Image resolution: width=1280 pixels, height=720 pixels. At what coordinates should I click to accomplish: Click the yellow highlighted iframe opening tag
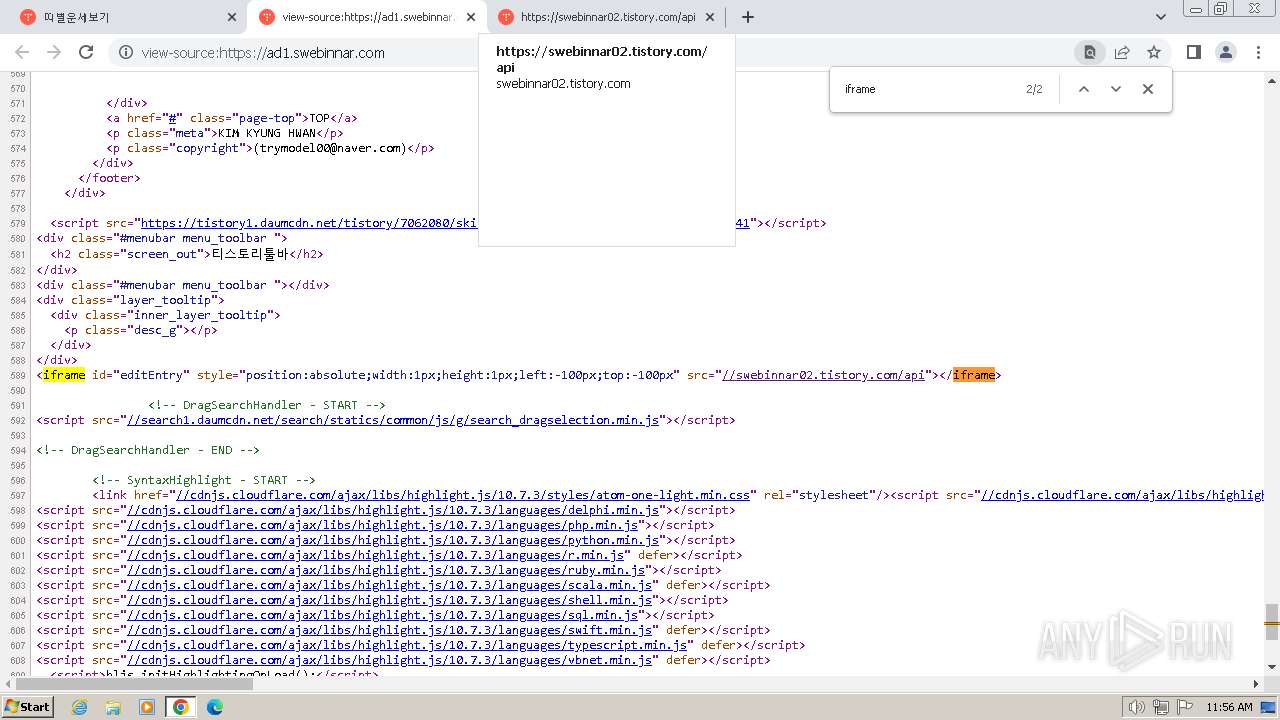coord(64,375)
